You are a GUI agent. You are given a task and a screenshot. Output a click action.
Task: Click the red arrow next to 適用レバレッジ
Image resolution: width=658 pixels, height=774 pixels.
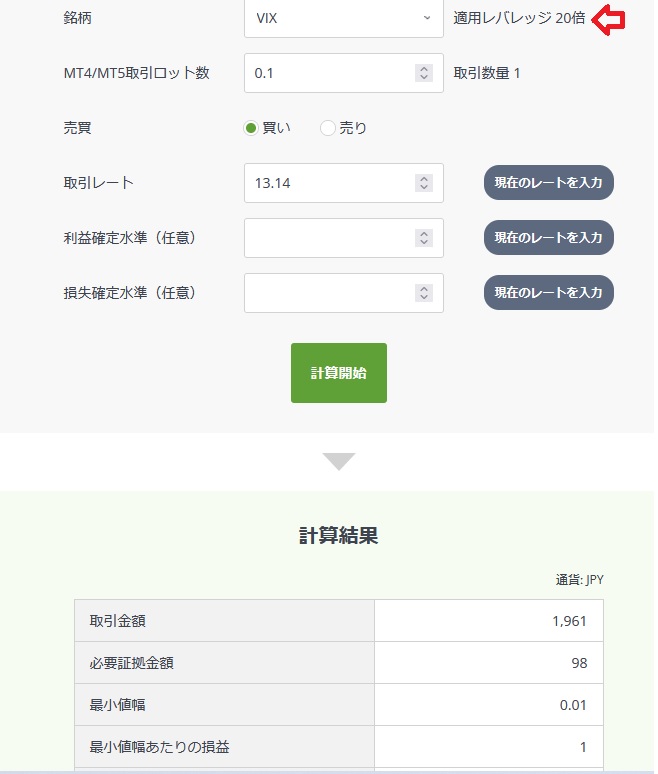(608, 18)
